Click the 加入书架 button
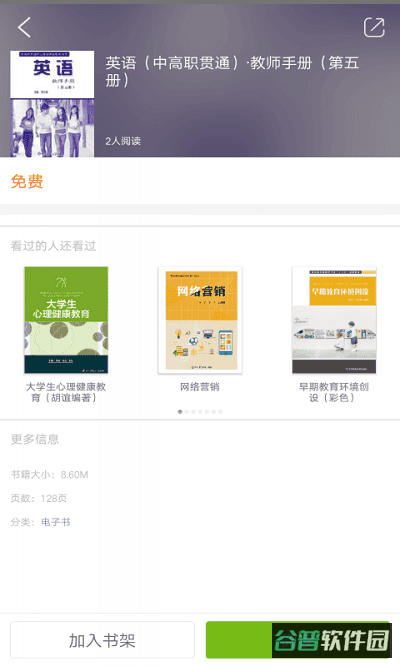 coord(102,640)
